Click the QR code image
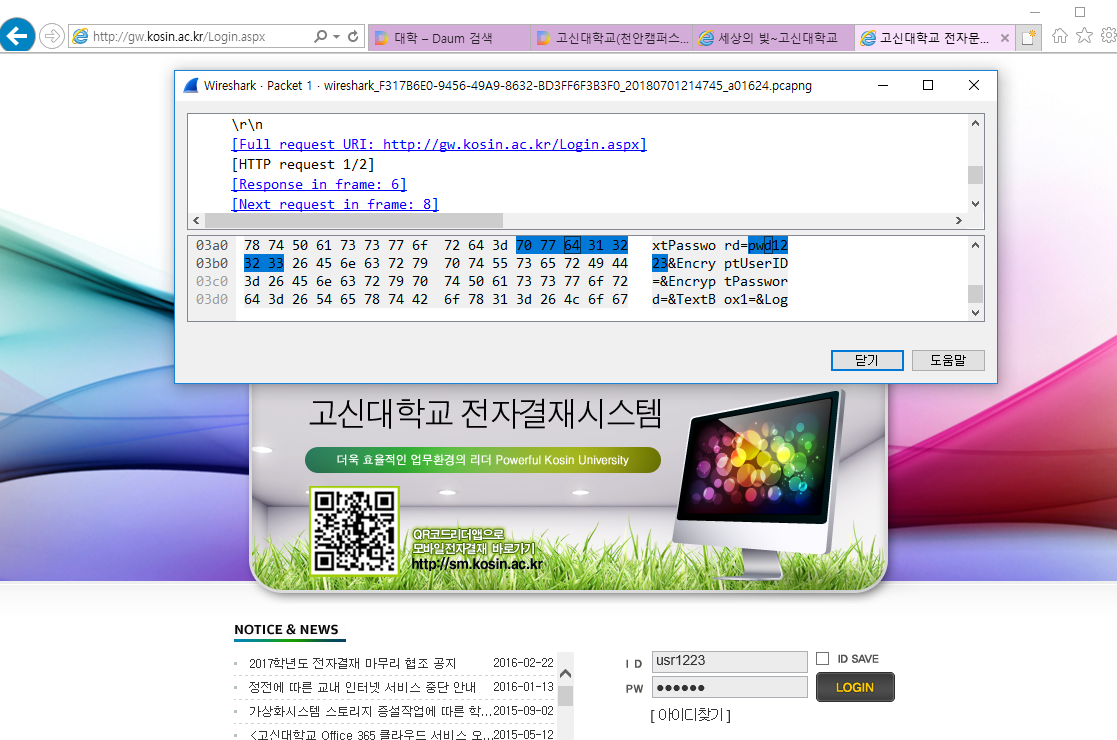Viewport: 1117px width, 740px height. click(x=354, y=531)
